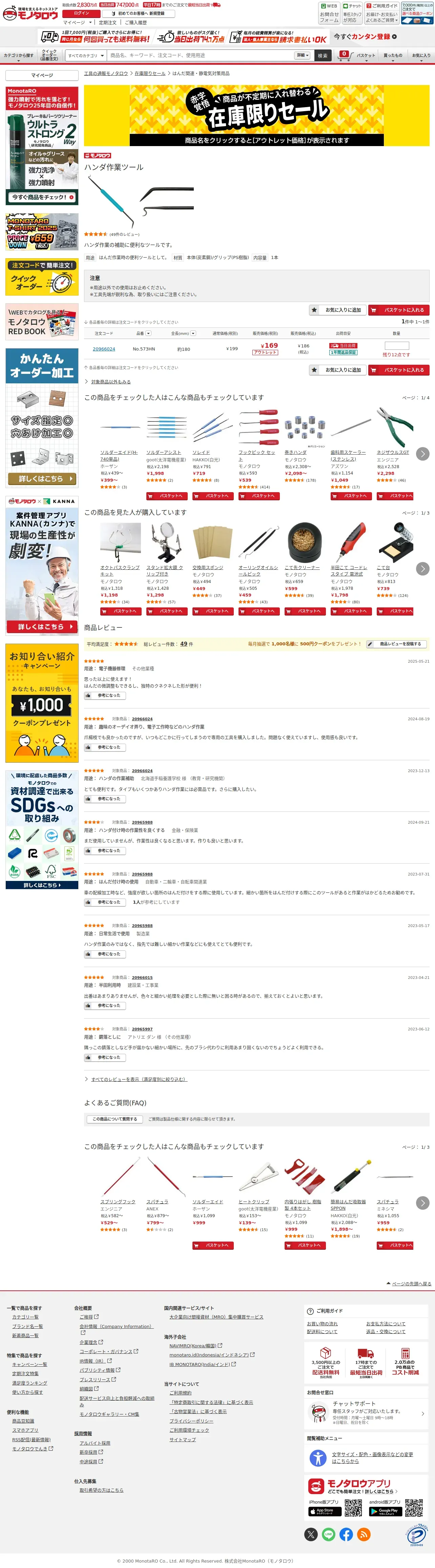Viewport: 435px width, 1568px height.
Task: Expand the 詳細 search options dropdown
Action: 303,55
